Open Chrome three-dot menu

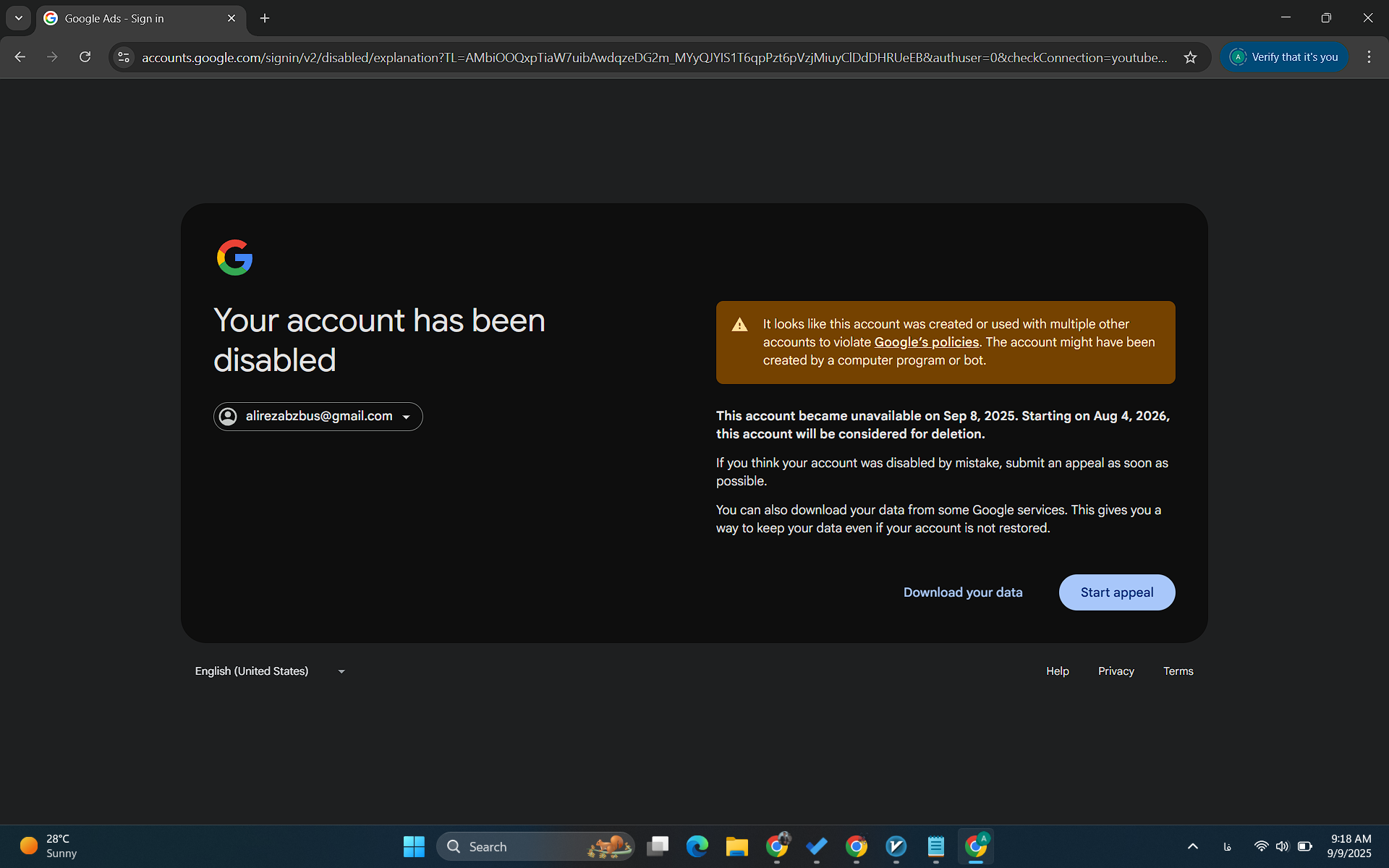pos(1369,57)
